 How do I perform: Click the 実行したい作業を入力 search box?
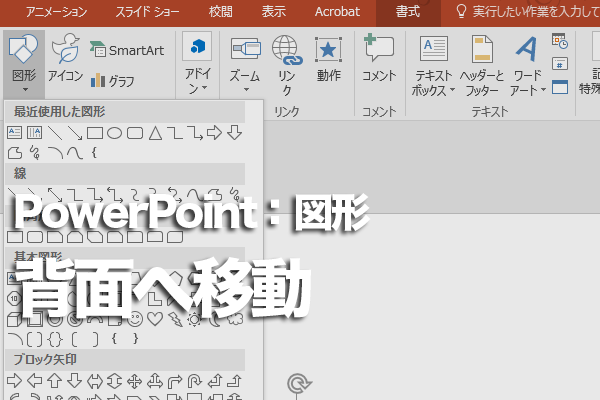[x=527, y=11]
